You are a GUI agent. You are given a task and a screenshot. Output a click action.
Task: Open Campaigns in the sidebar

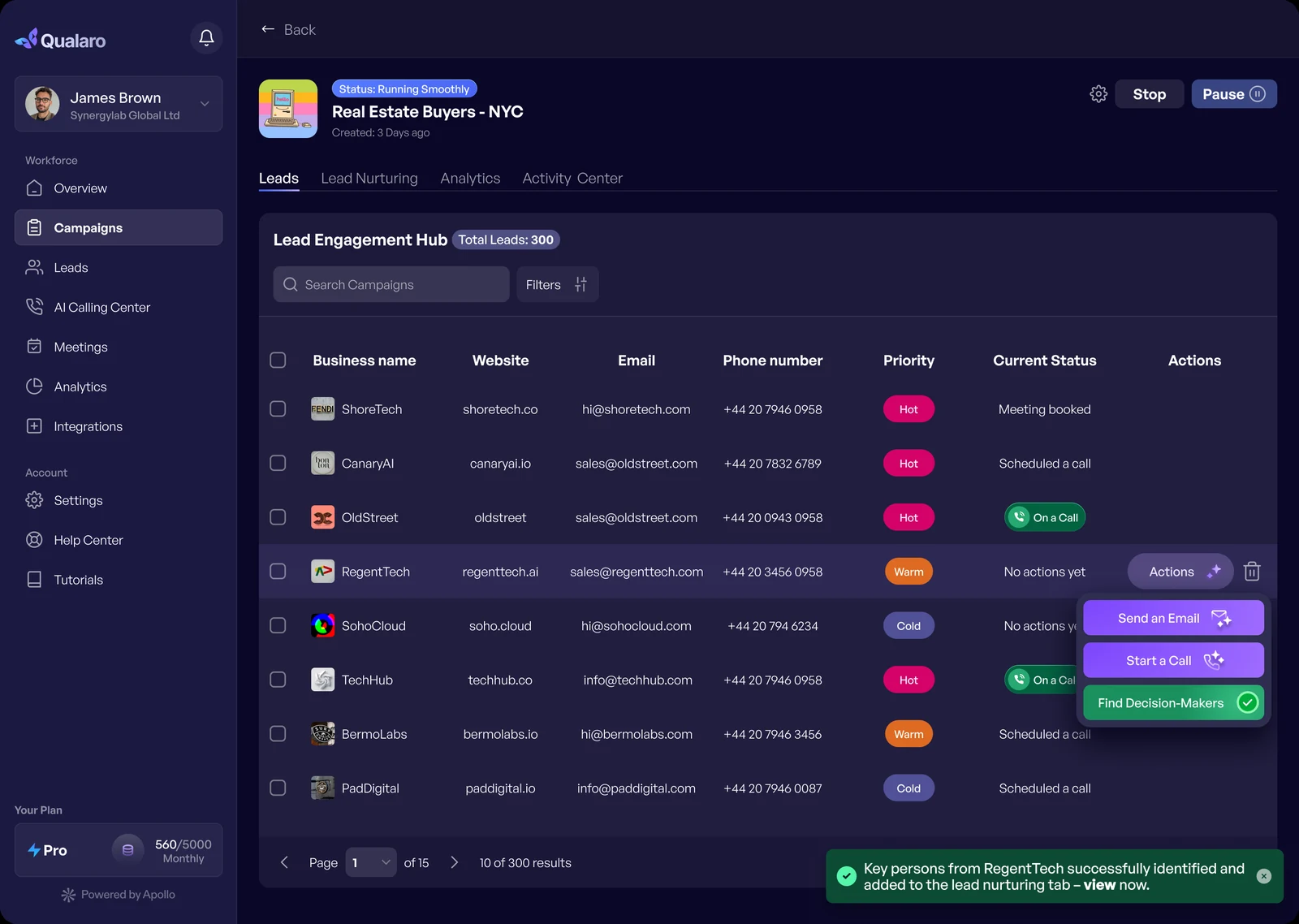coord(119,228)
